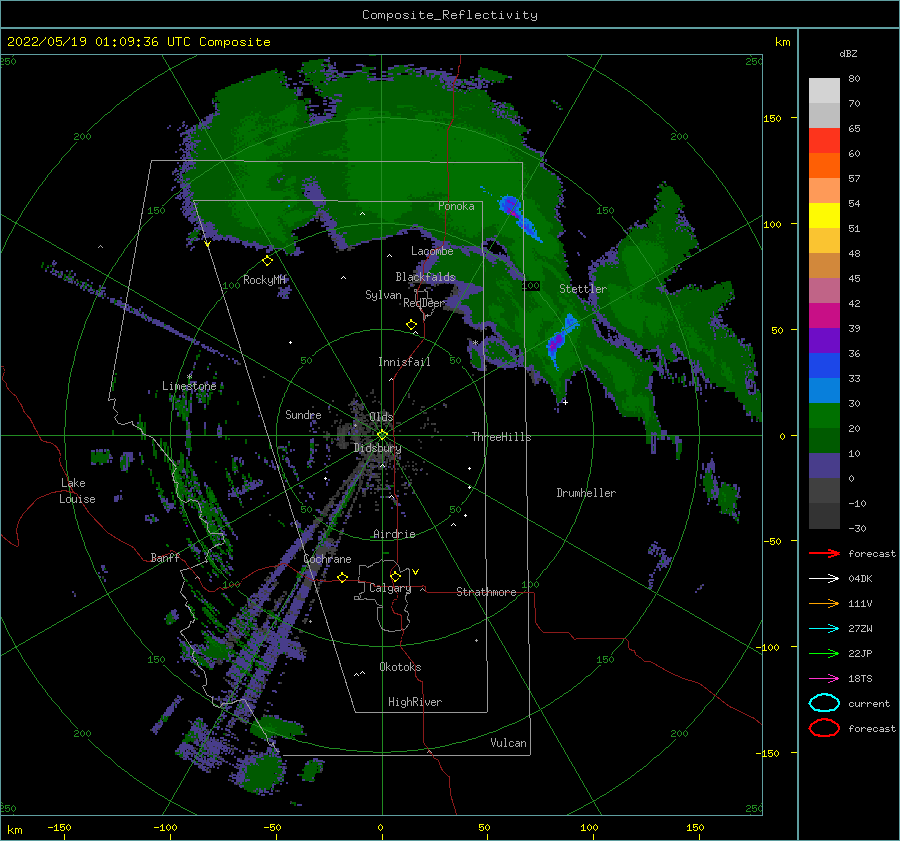Click the Didsbury town label

[x=377, y=448]
